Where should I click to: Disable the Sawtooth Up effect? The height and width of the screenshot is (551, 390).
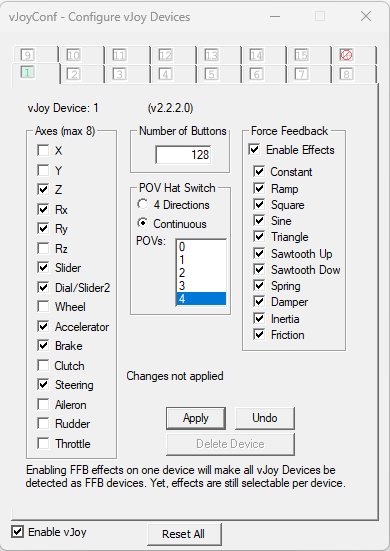pos(259,253)
